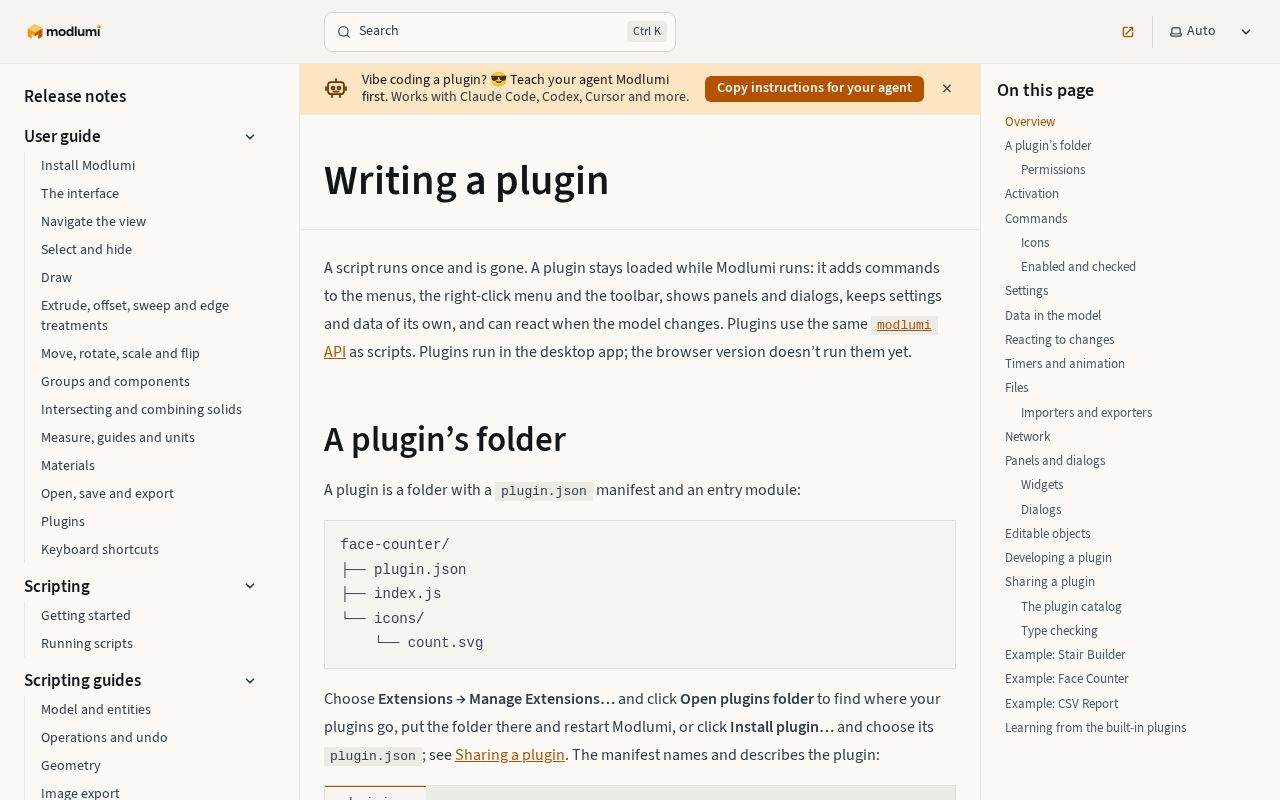Follow the Sharing a plugin inline link
Viewport: 1280px width, 800px height.
click(x=510, y=755)
